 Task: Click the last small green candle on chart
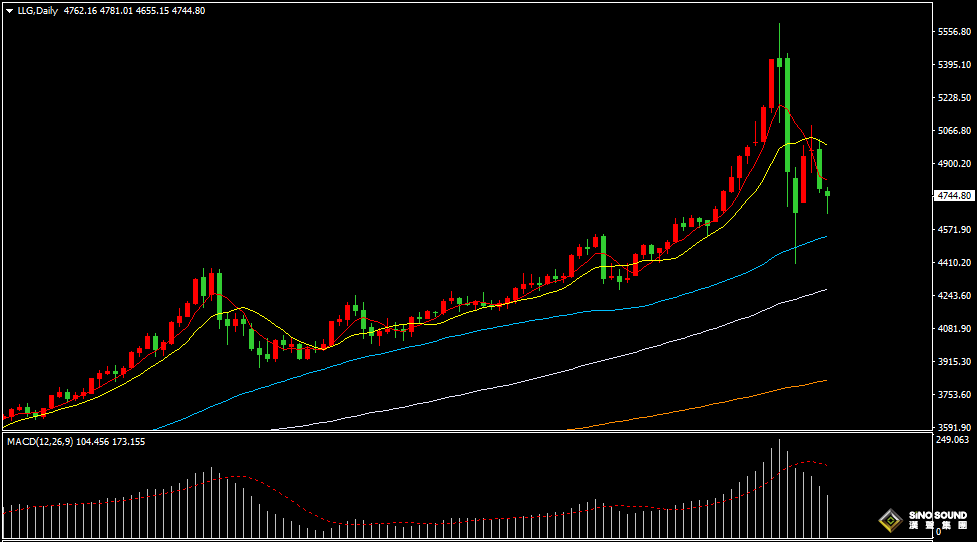point(827,195)
